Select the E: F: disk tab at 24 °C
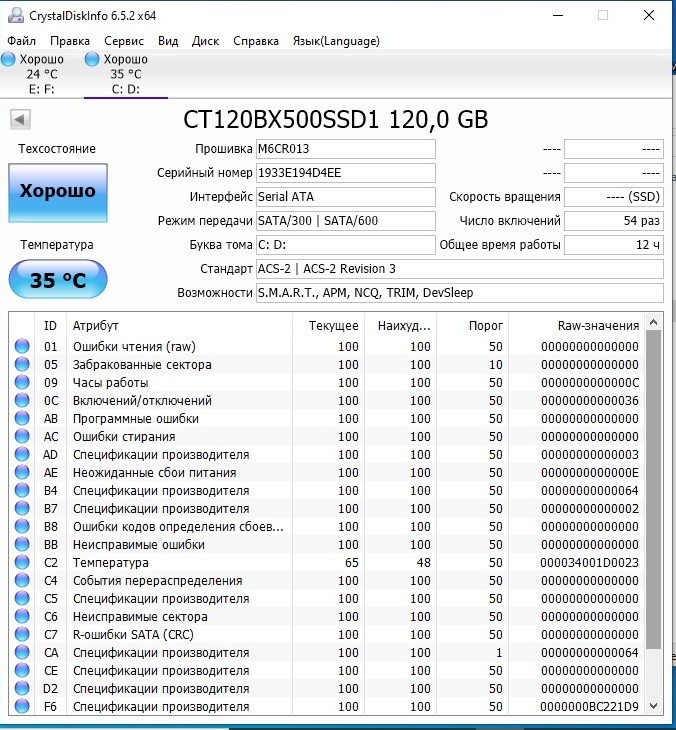 (41, 74)
